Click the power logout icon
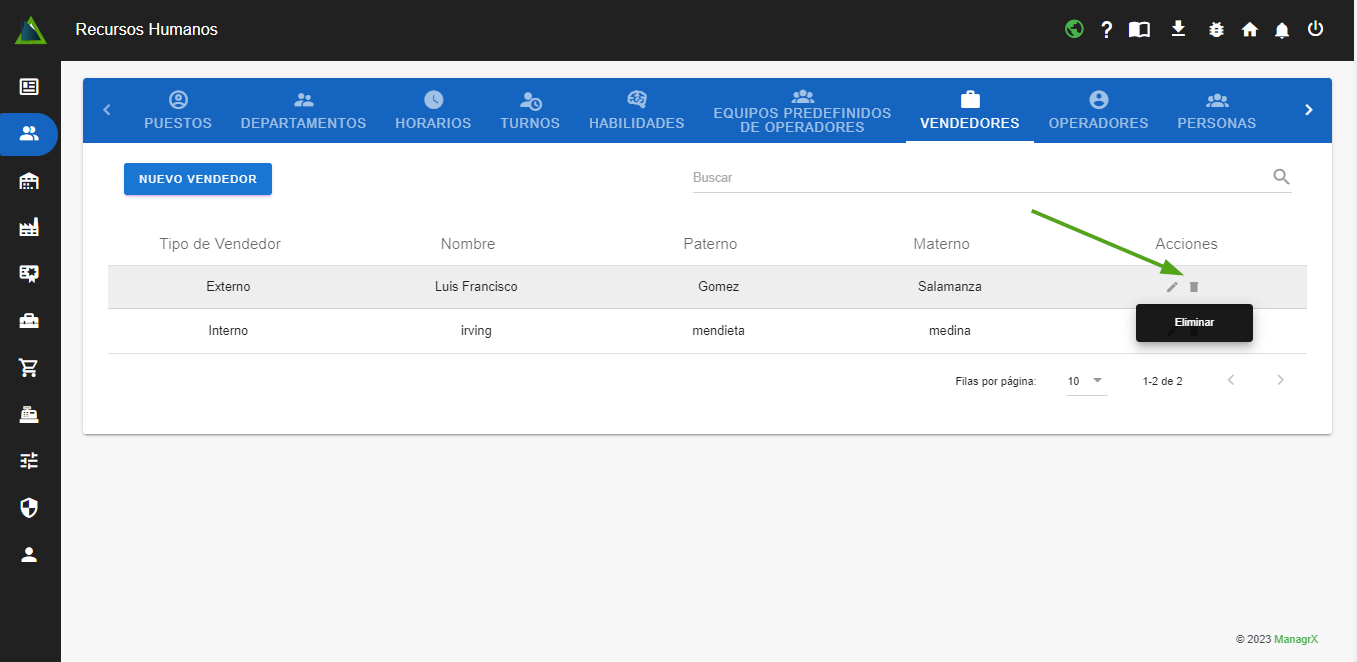 coord(1315,29)
